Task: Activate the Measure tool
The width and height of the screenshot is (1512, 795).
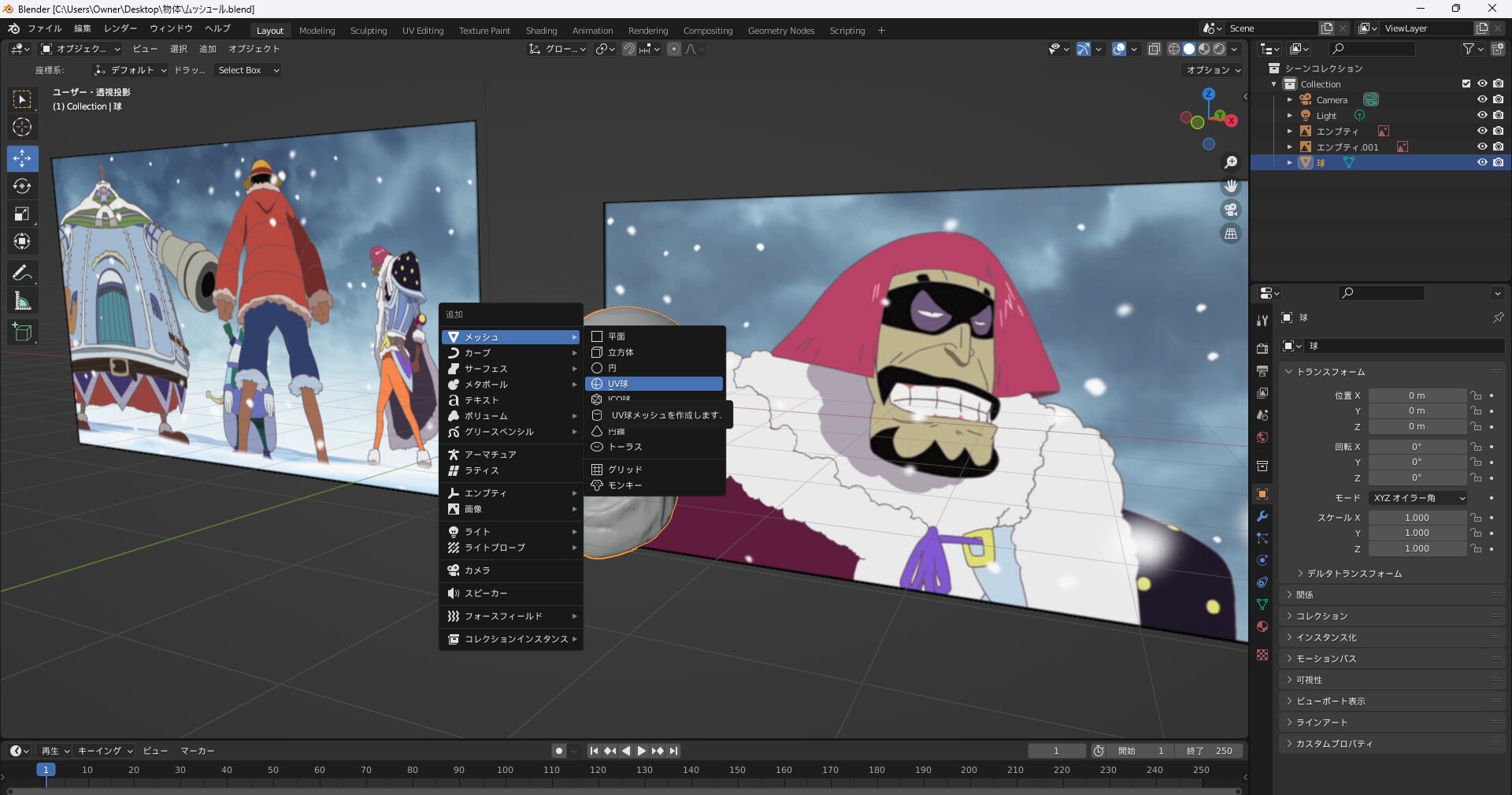Action: tap(22, 301)
